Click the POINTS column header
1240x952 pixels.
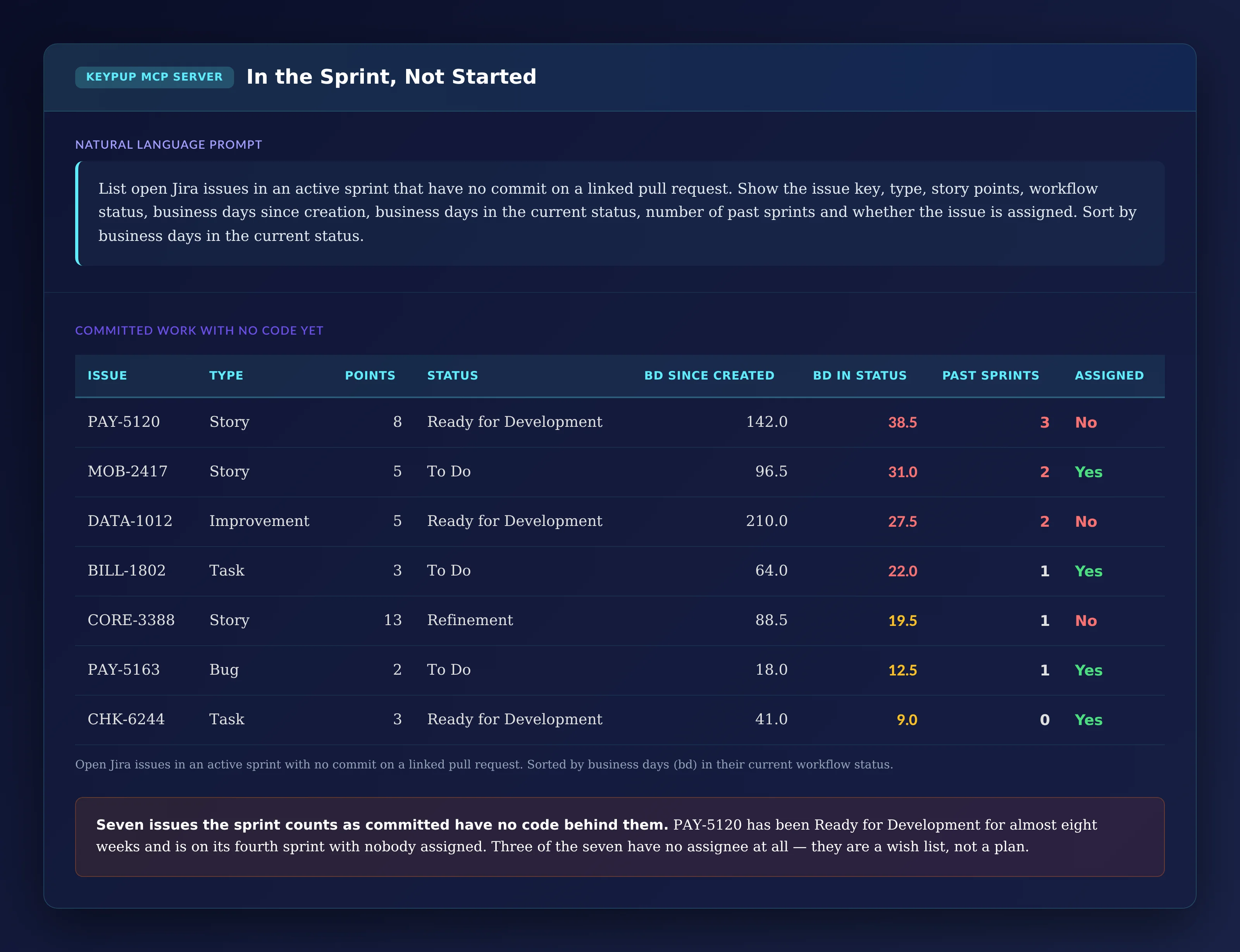pos(370,376)
